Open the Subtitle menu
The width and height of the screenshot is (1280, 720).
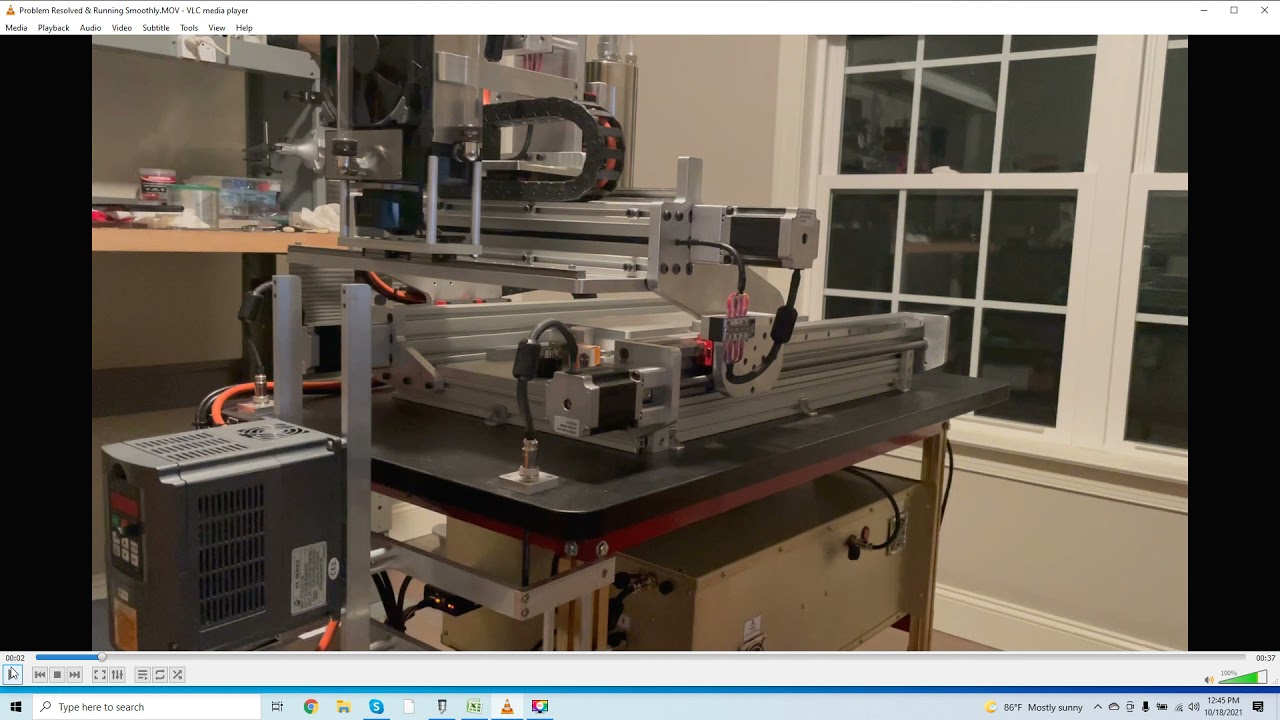(155, 28)
